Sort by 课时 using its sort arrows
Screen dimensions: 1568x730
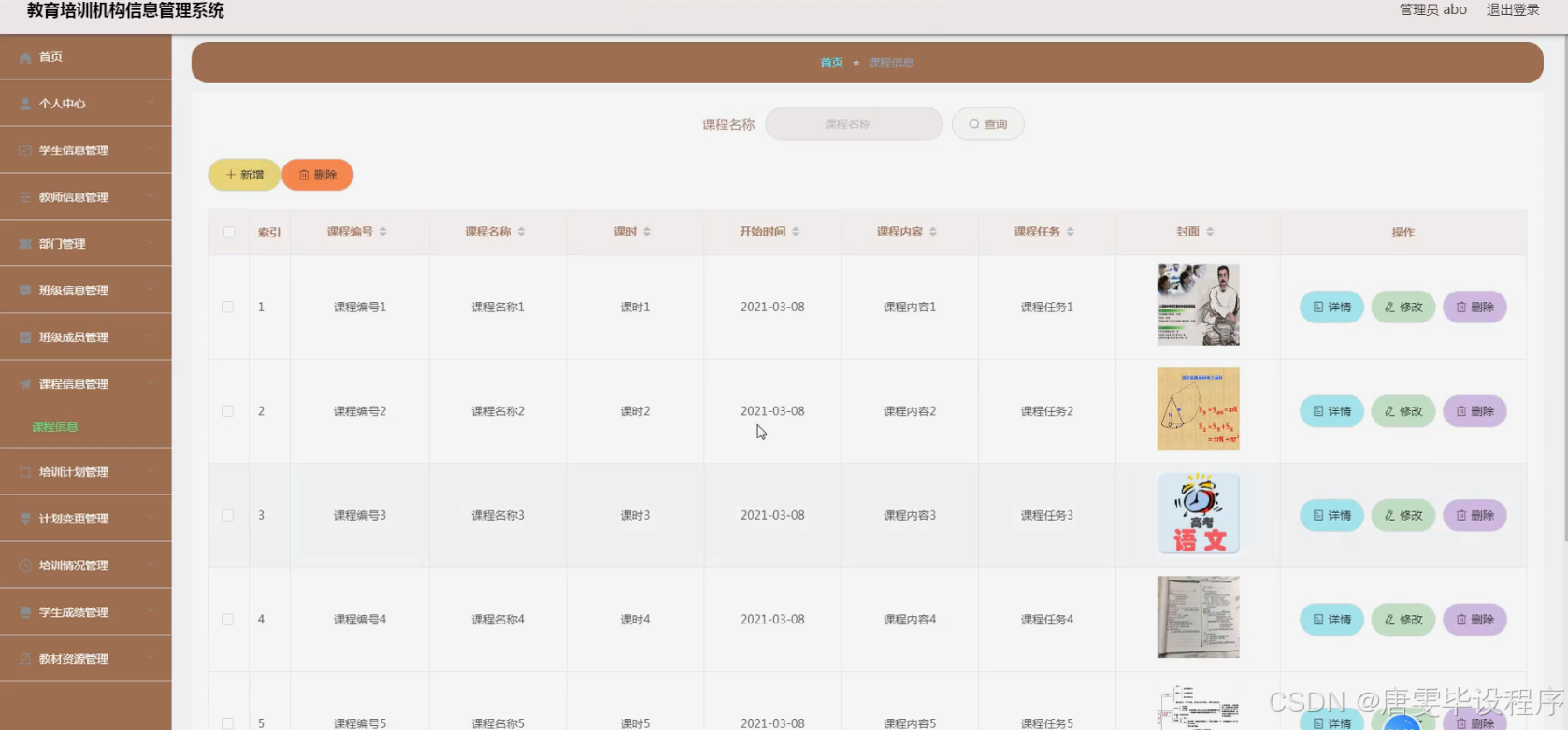(647, 232)
